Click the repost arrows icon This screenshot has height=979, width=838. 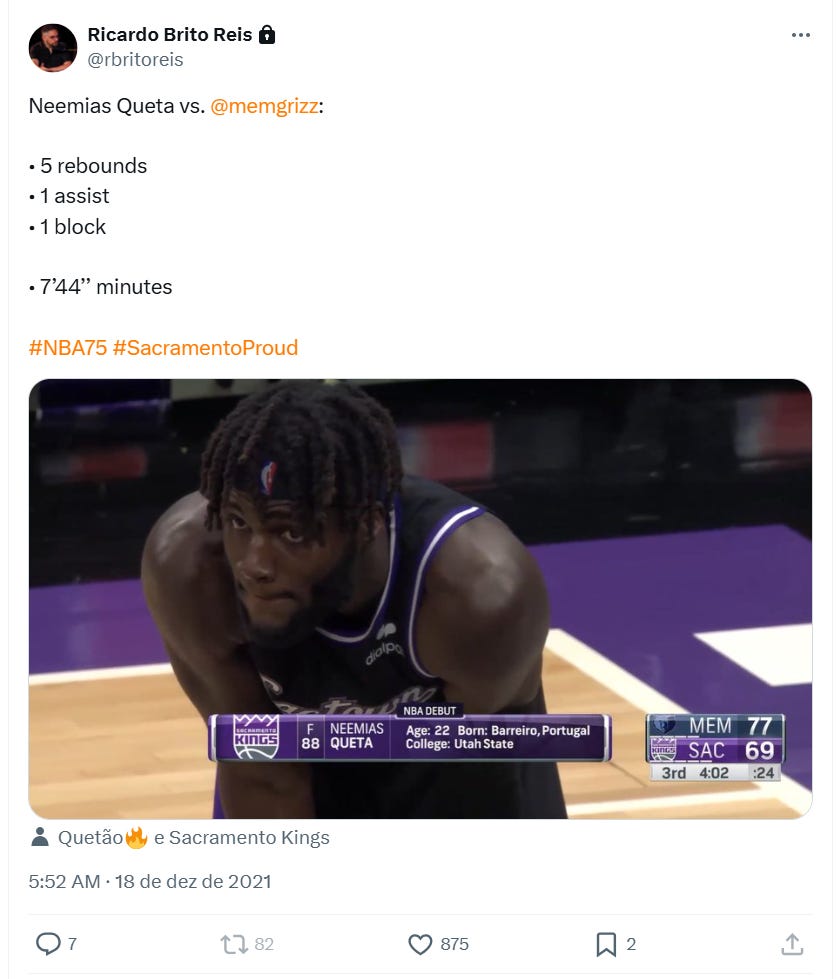coord(234,944)
